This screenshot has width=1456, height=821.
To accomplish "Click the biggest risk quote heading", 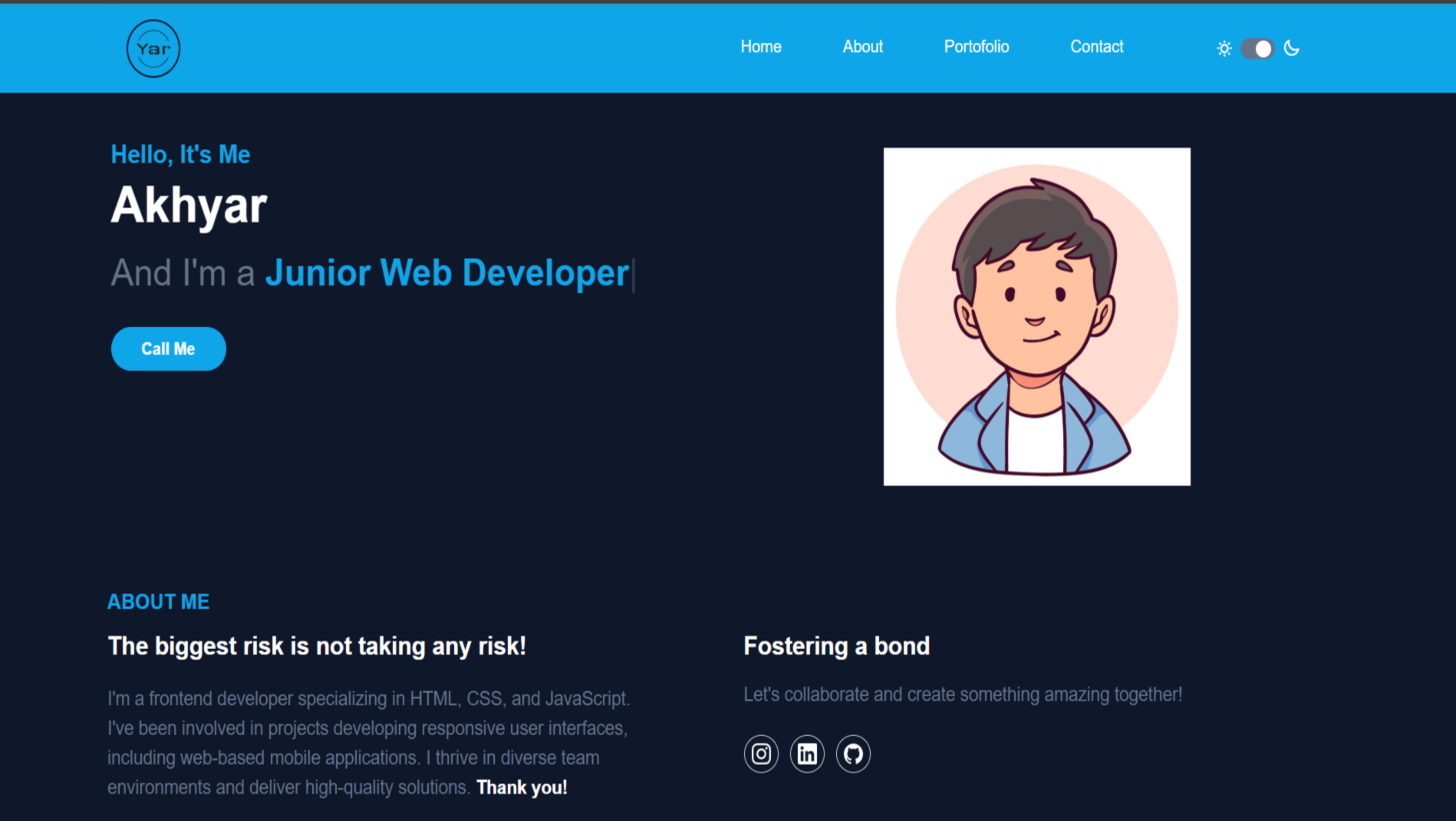I will (x=317, y=646).
